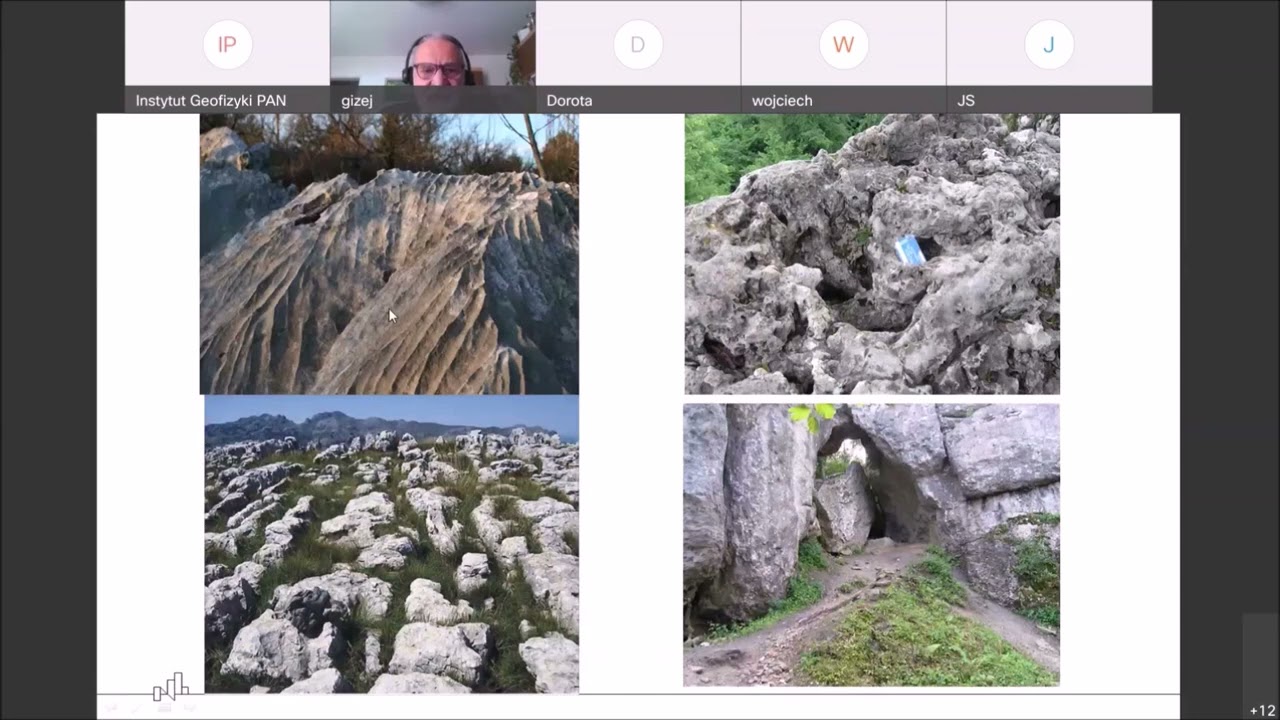Click the photo of pitted rock with blue card
Image resolution: width=1280 pixels, height=720 pixels.
tap(872, 254)
